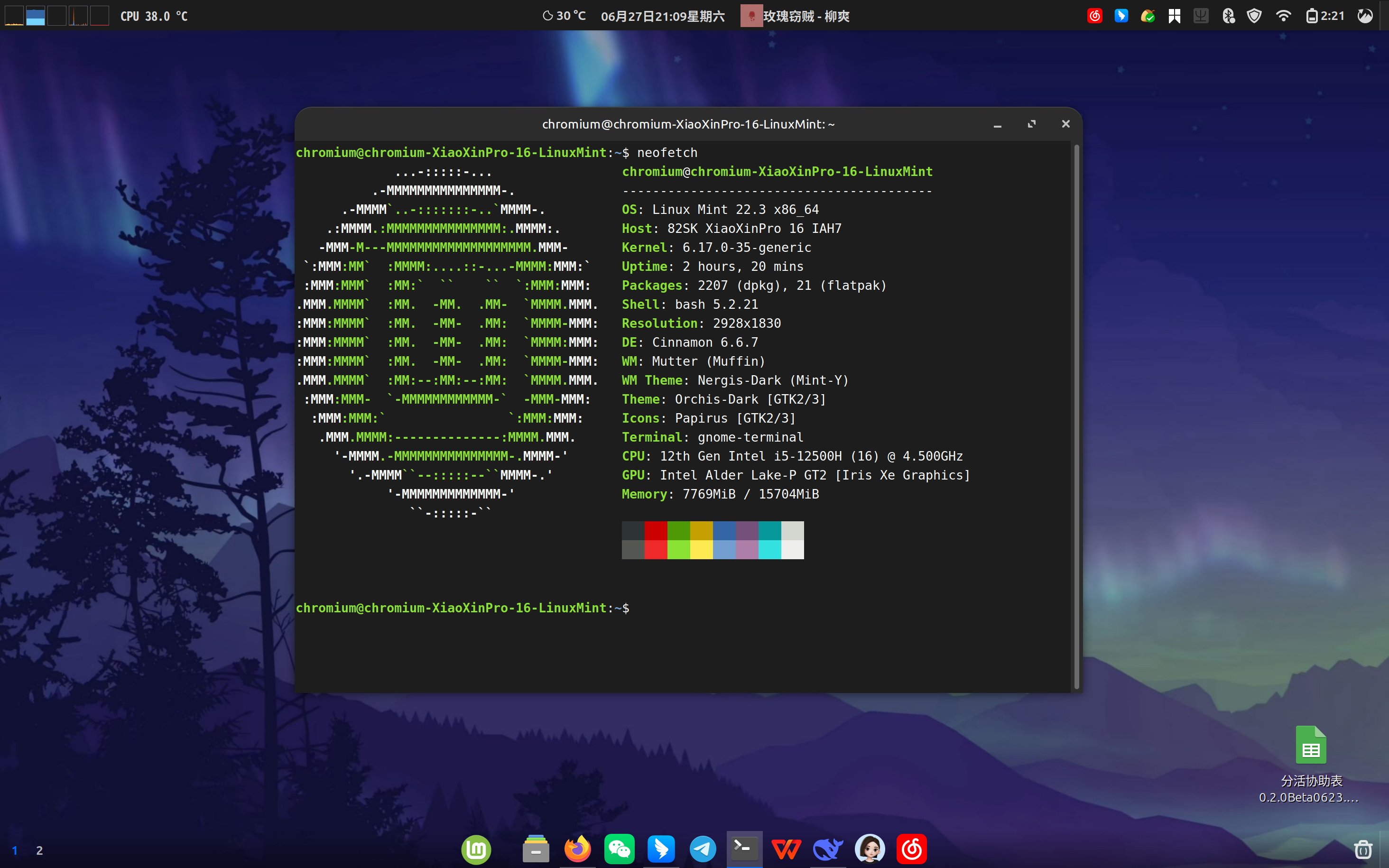Open the now-playing song 玫瑰窃贼 - 柳爽
Image resolution: width=1389 pixels, height=868 pixels.
coord(795,16)
